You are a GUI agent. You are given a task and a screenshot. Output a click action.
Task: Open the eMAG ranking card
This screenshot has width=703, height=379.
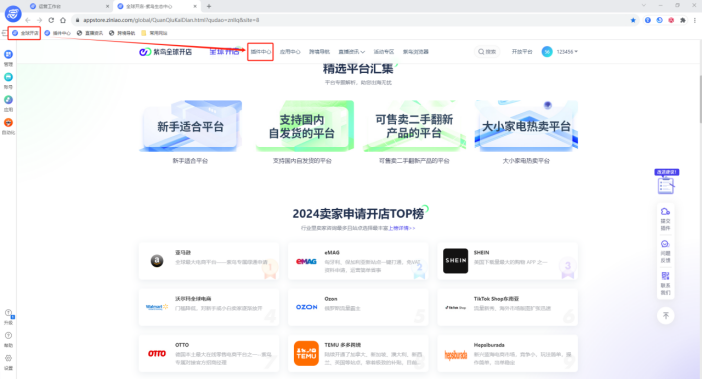[358, 261]
